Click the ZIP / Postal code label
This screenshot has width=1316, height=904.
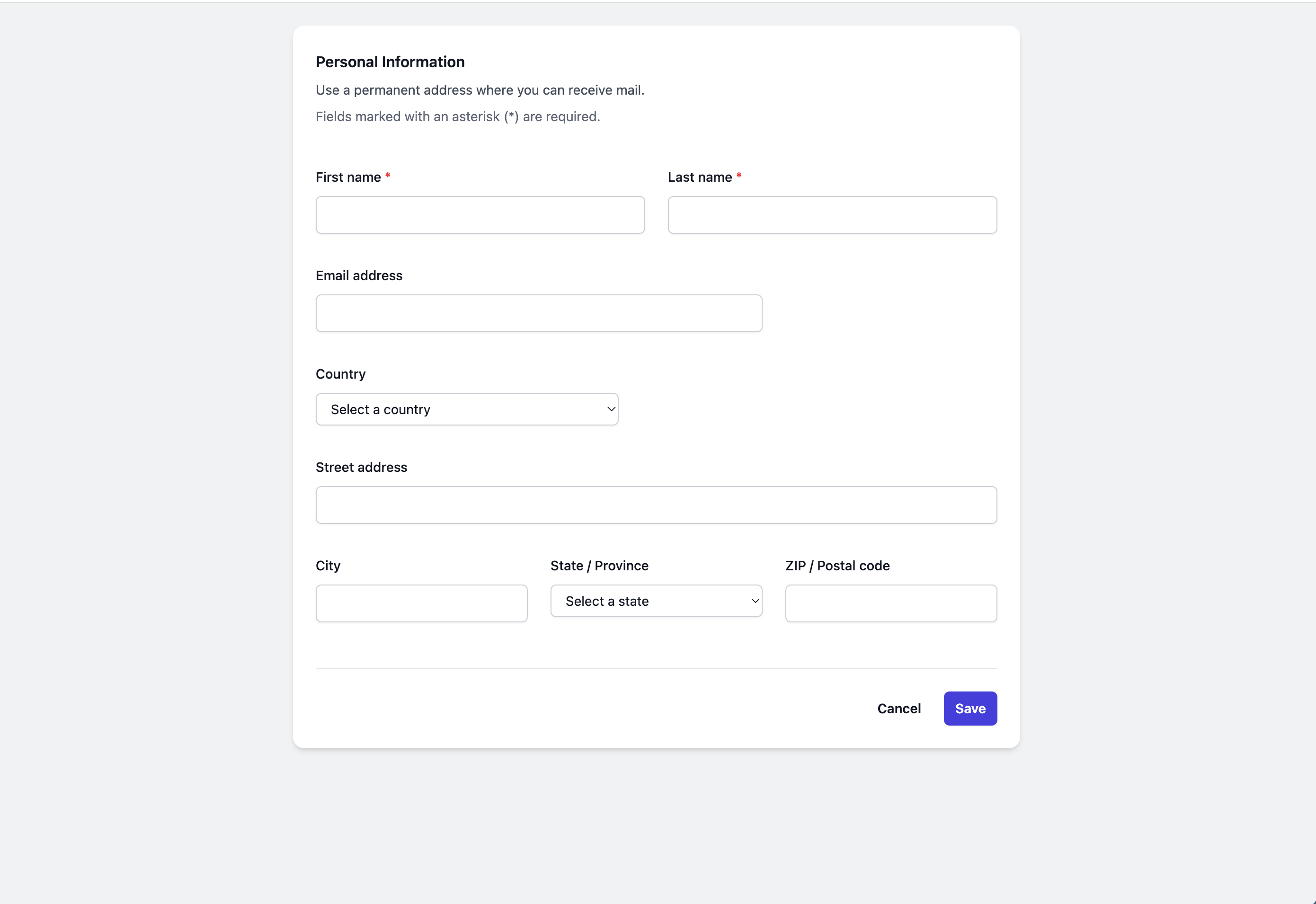point(837,566)
